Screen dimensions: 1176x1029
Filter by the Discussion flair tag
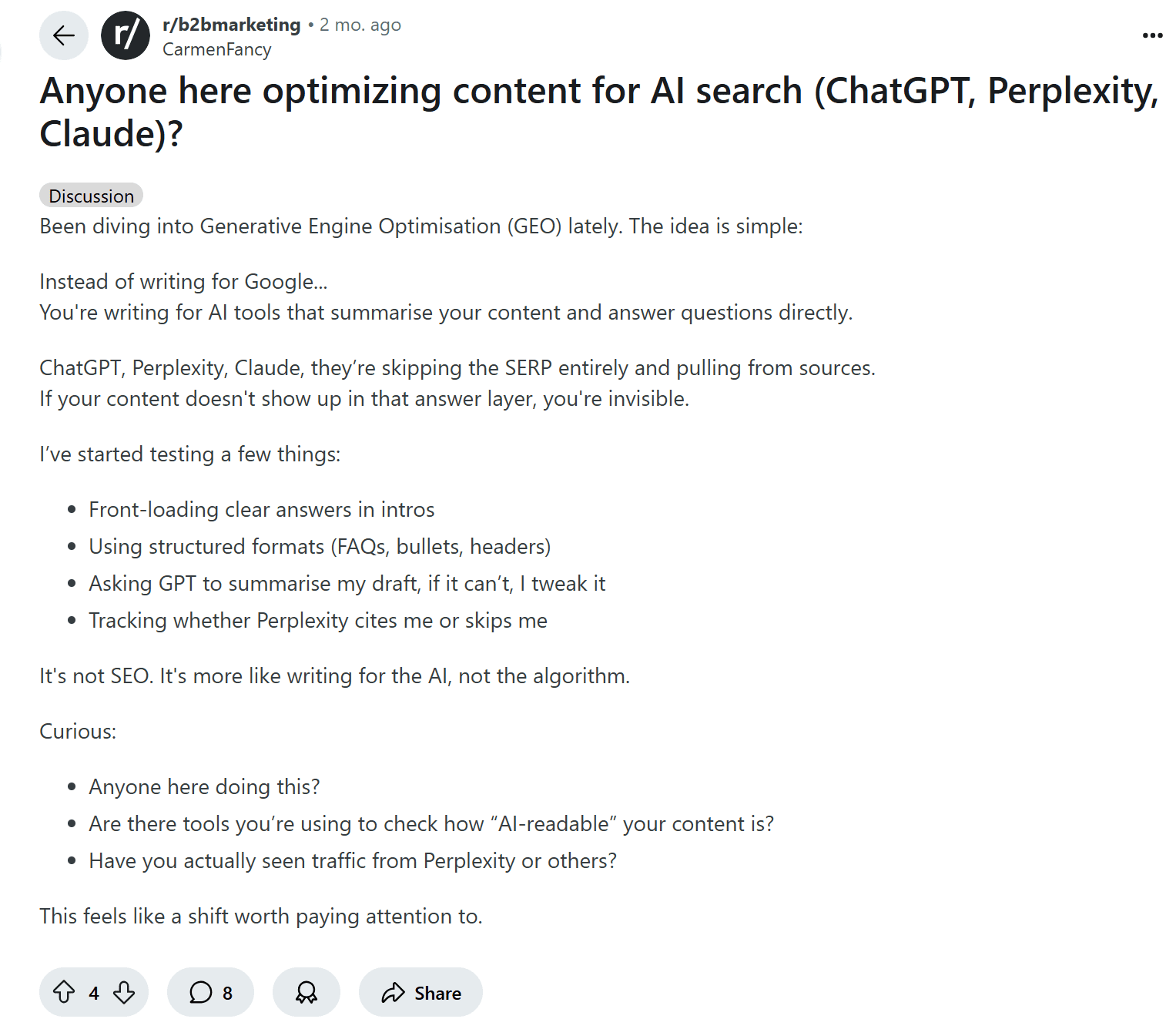(91, 196)
